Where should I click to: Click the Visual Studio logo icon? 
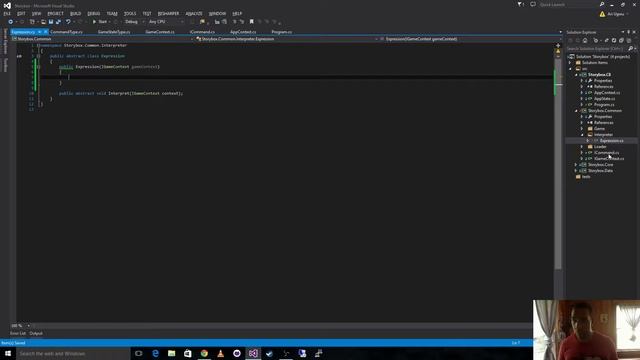click(7, 5)
